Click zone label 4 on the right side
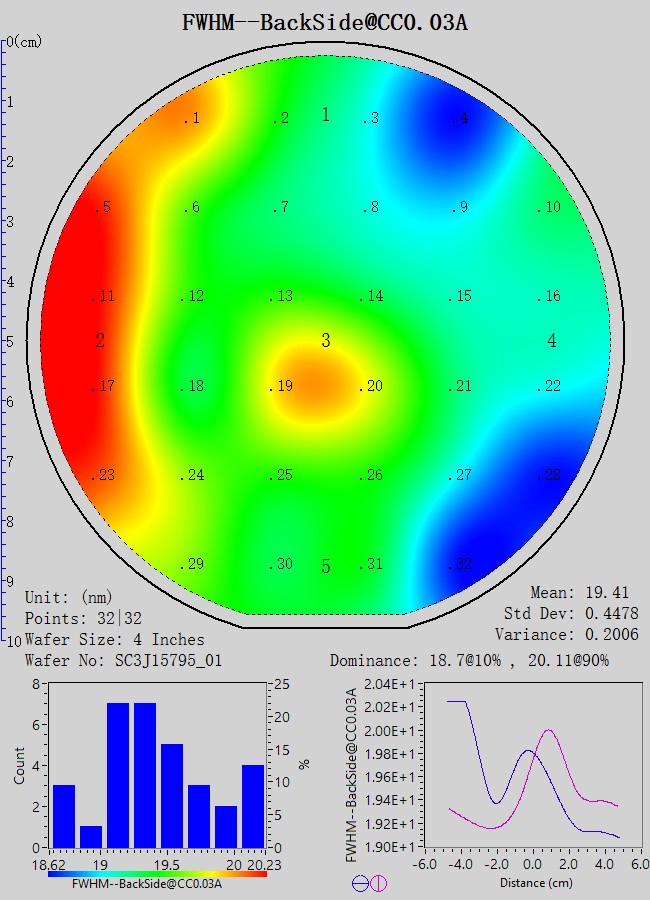Viewport: 650px width, 900px height. pos(552,341)
